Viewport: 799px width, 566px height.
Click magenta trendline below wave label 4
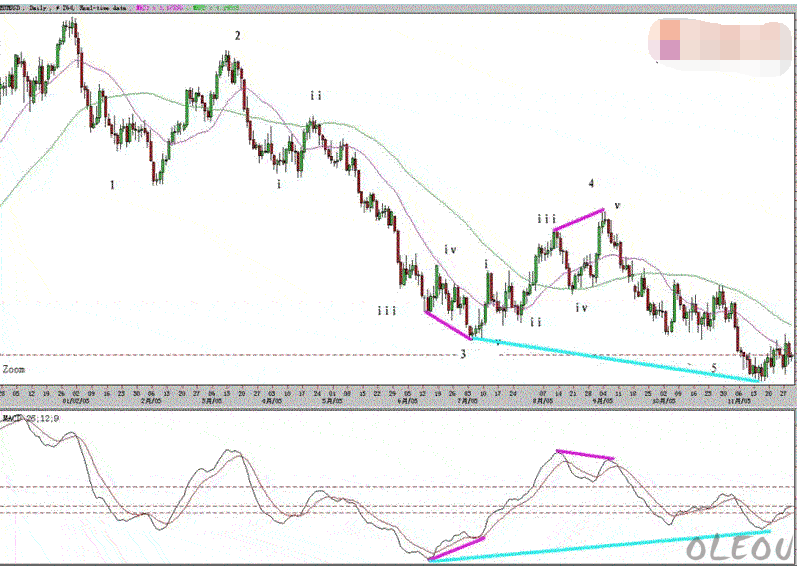(579, 220)
